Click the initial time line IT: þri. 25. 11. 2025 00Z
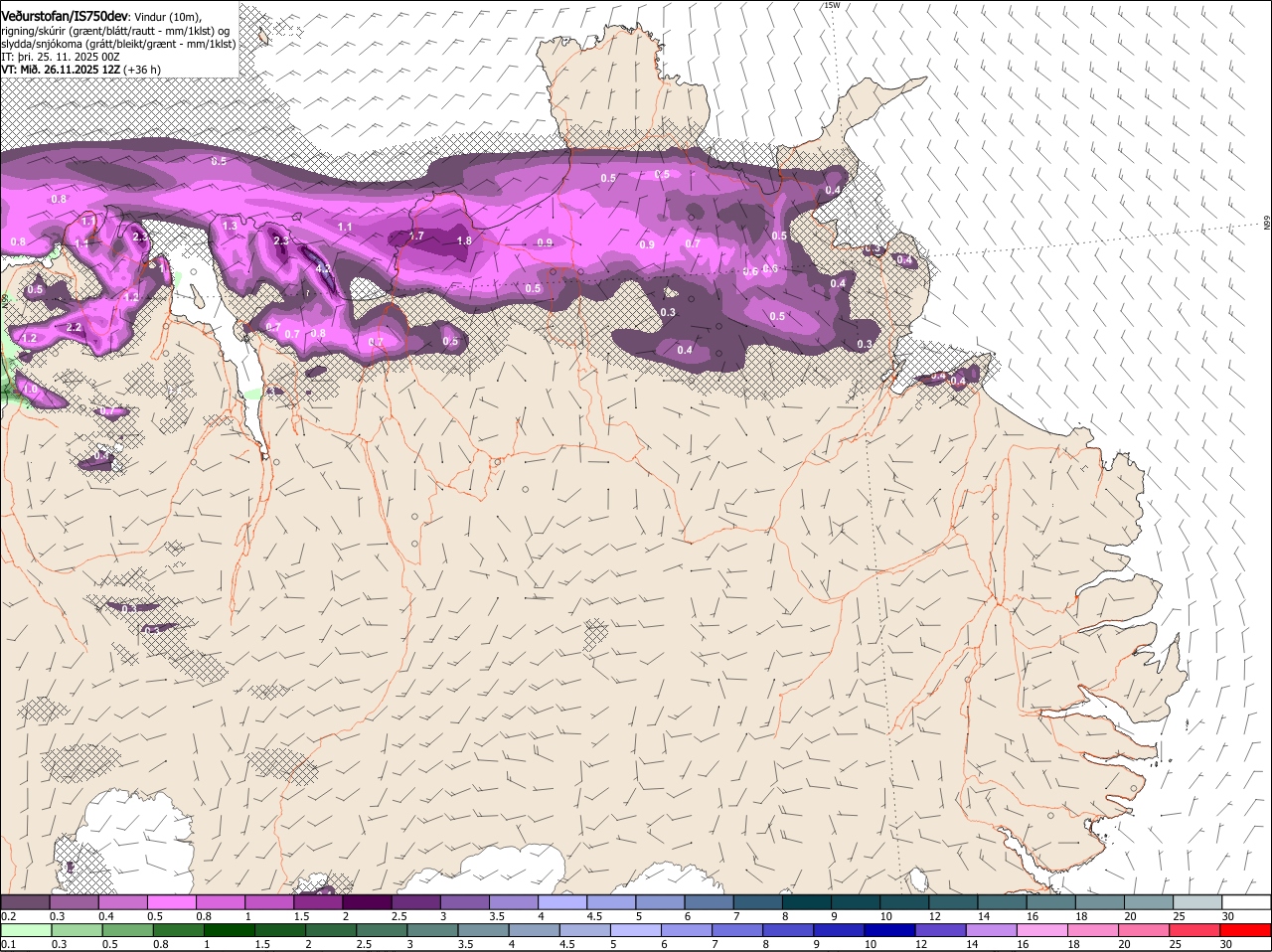Screen dimensions: 1272x952 pyautogui.click(x=61, y=57)
